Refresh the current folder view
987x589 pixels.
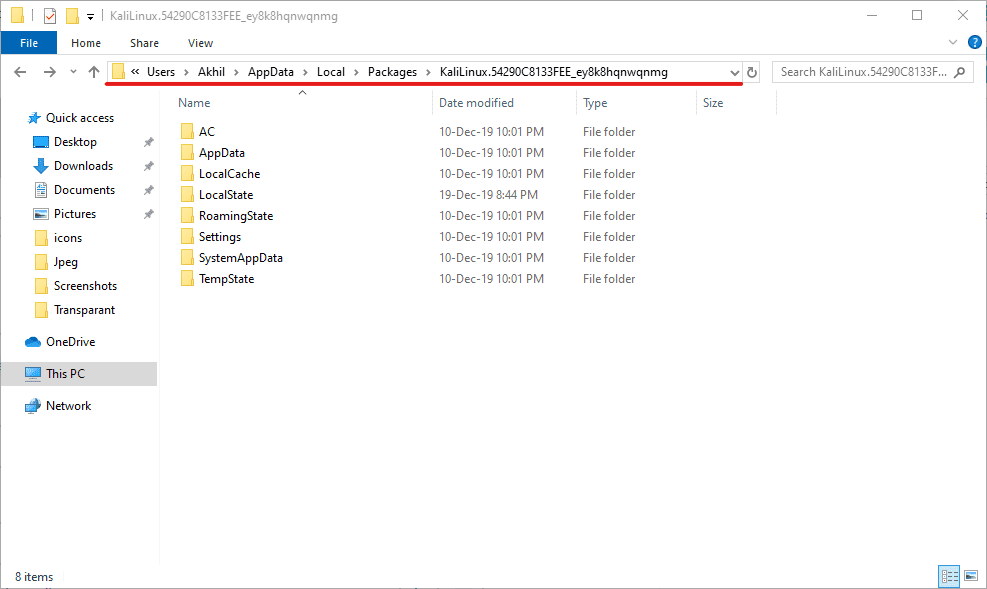tap(752, 72)
